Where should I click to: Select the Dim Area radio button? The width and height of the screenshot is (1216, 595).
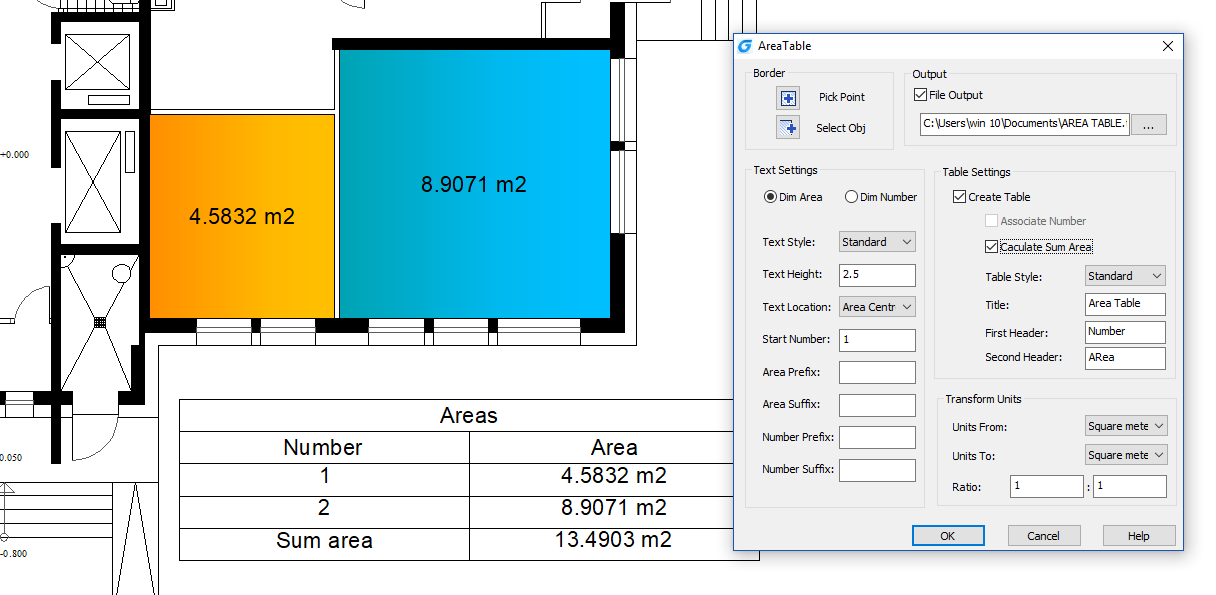point(770,197)
